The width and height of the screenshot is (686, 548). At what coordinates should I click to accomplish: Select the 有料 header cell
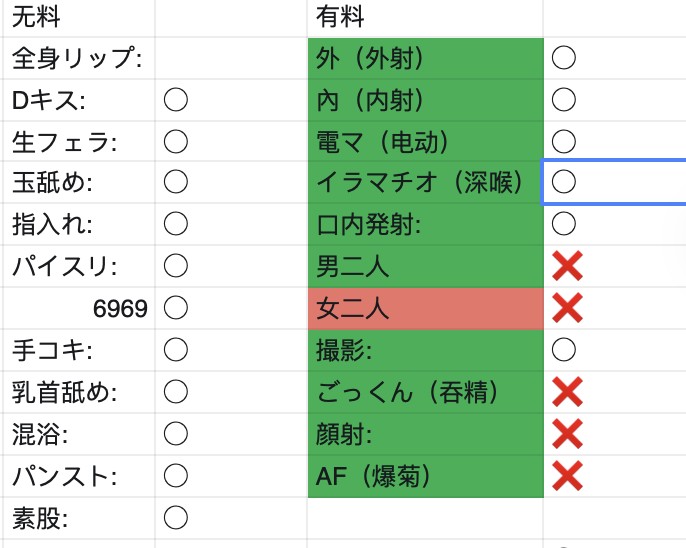pyautogui.click(x=425, y=18)
